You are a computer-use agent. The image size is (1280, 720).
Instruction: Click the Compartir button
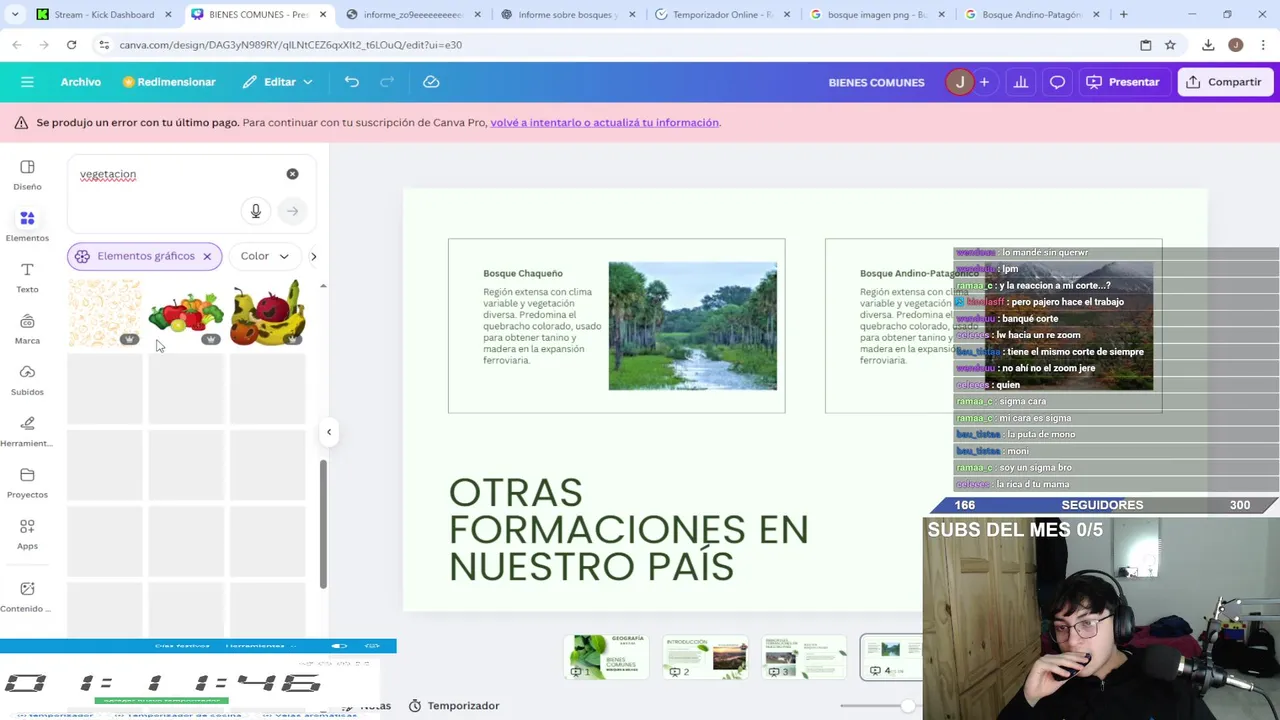click(1224, 82)
